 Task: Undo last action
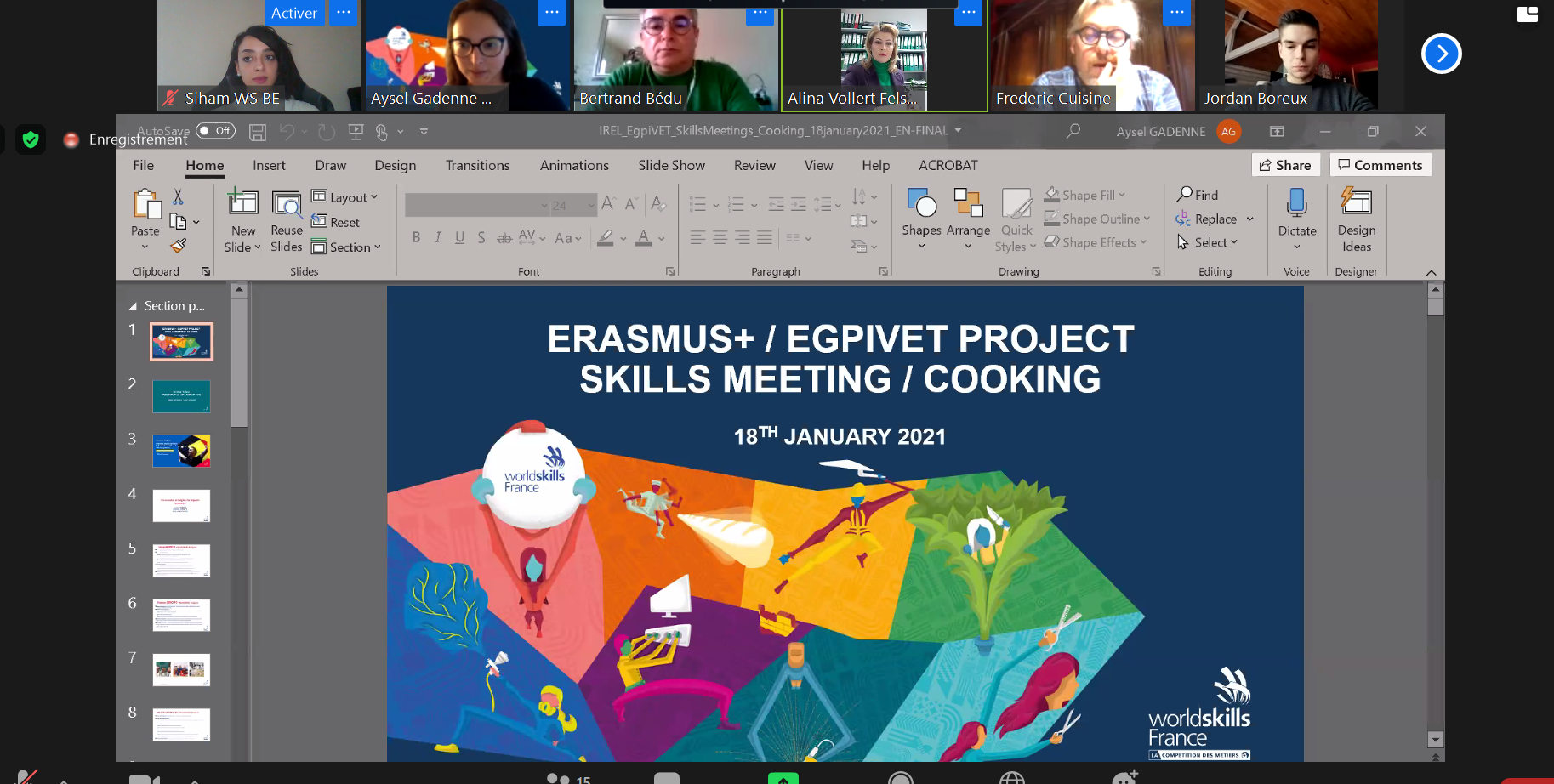pyautogui.click(x=287, y=132)
